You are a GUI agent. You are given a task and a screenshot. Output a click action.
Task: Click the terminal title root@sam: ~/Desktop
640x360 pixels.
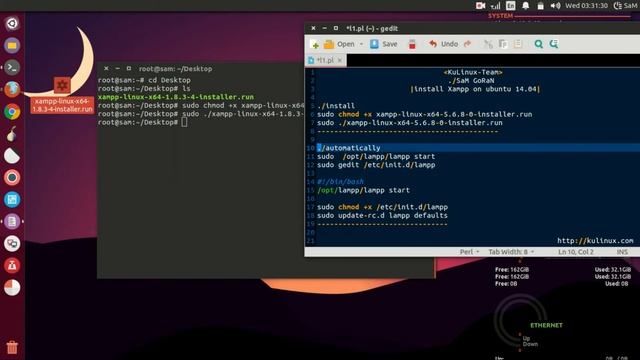click(175, 69)
